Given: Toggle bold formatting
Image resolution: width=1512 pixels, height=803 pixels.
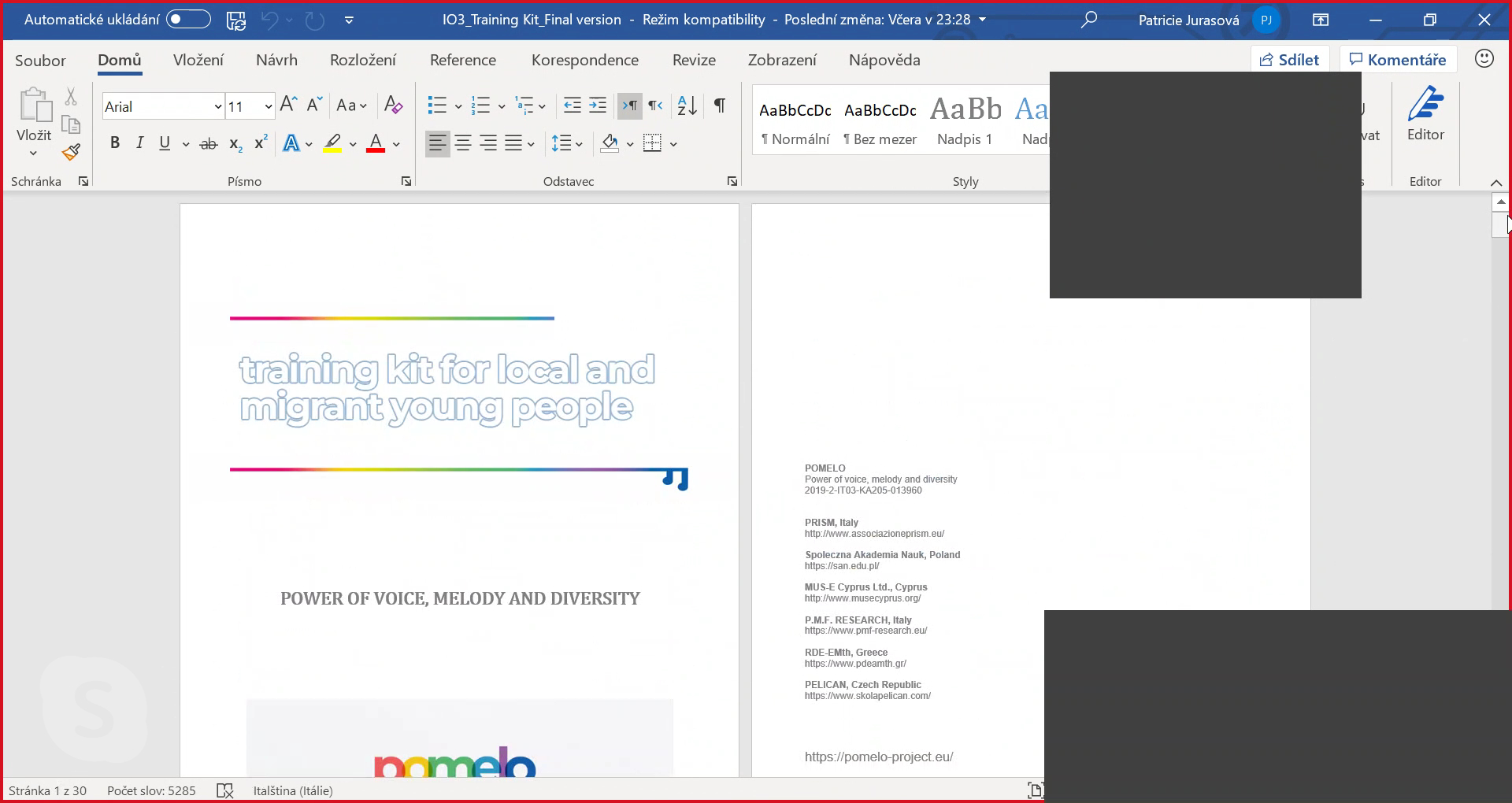Looking at the screenshot, I should pos(115,143).
